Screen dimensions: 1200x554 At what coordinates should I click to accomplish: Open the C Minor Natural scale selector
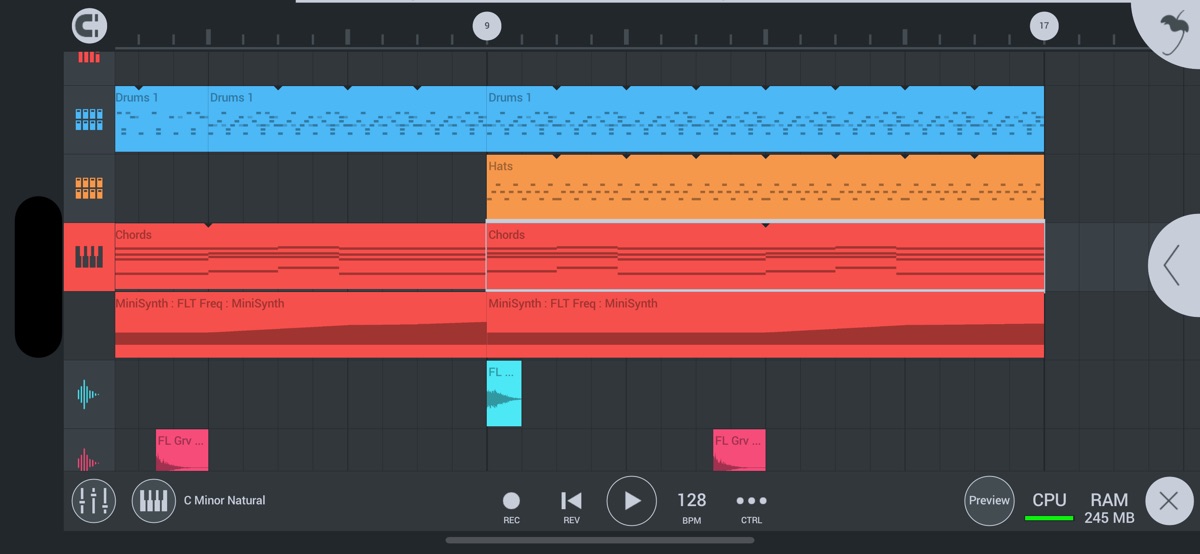pyautogui.click(x=224, y=501)
